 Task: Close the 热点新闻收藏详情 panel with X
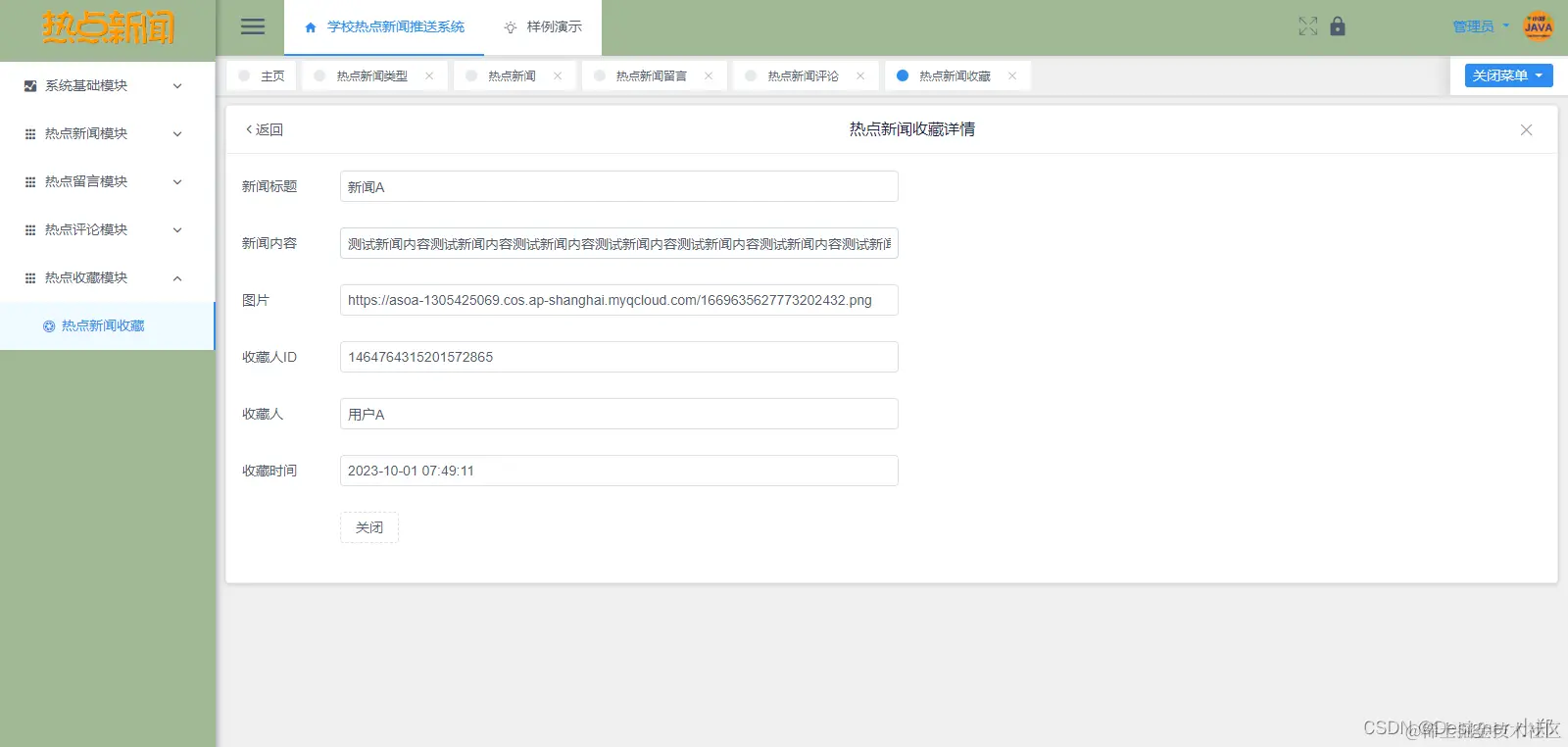tap(1526, 129)
